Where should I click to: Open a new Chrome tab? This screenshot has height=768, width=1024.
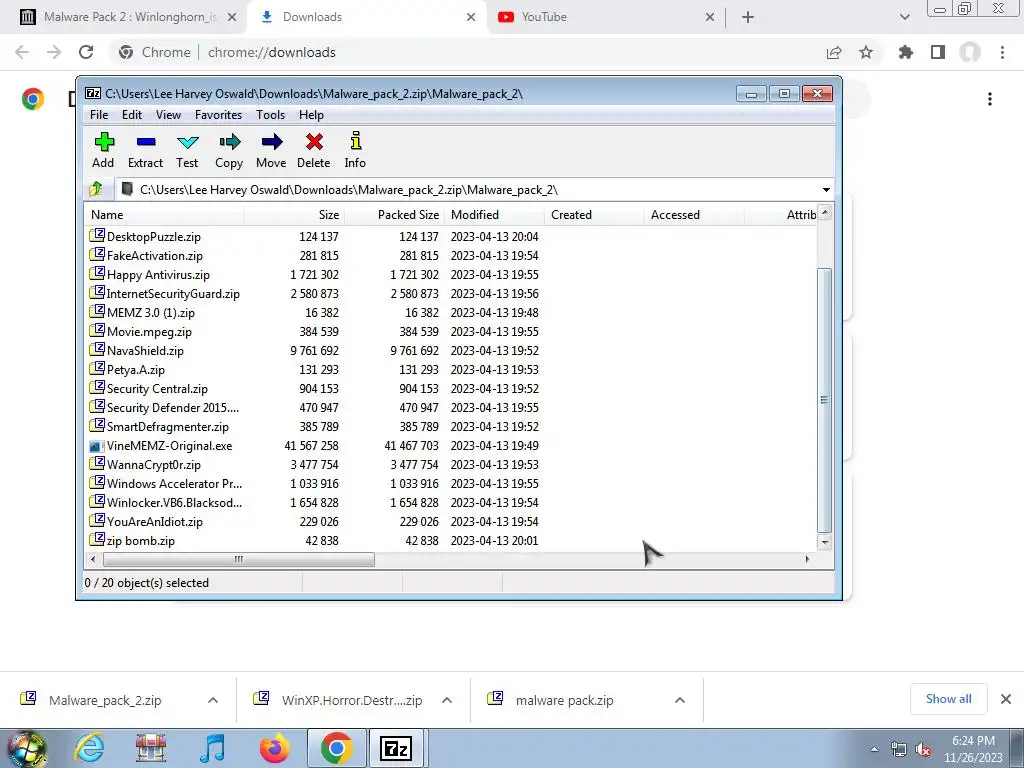click(748, 17)
